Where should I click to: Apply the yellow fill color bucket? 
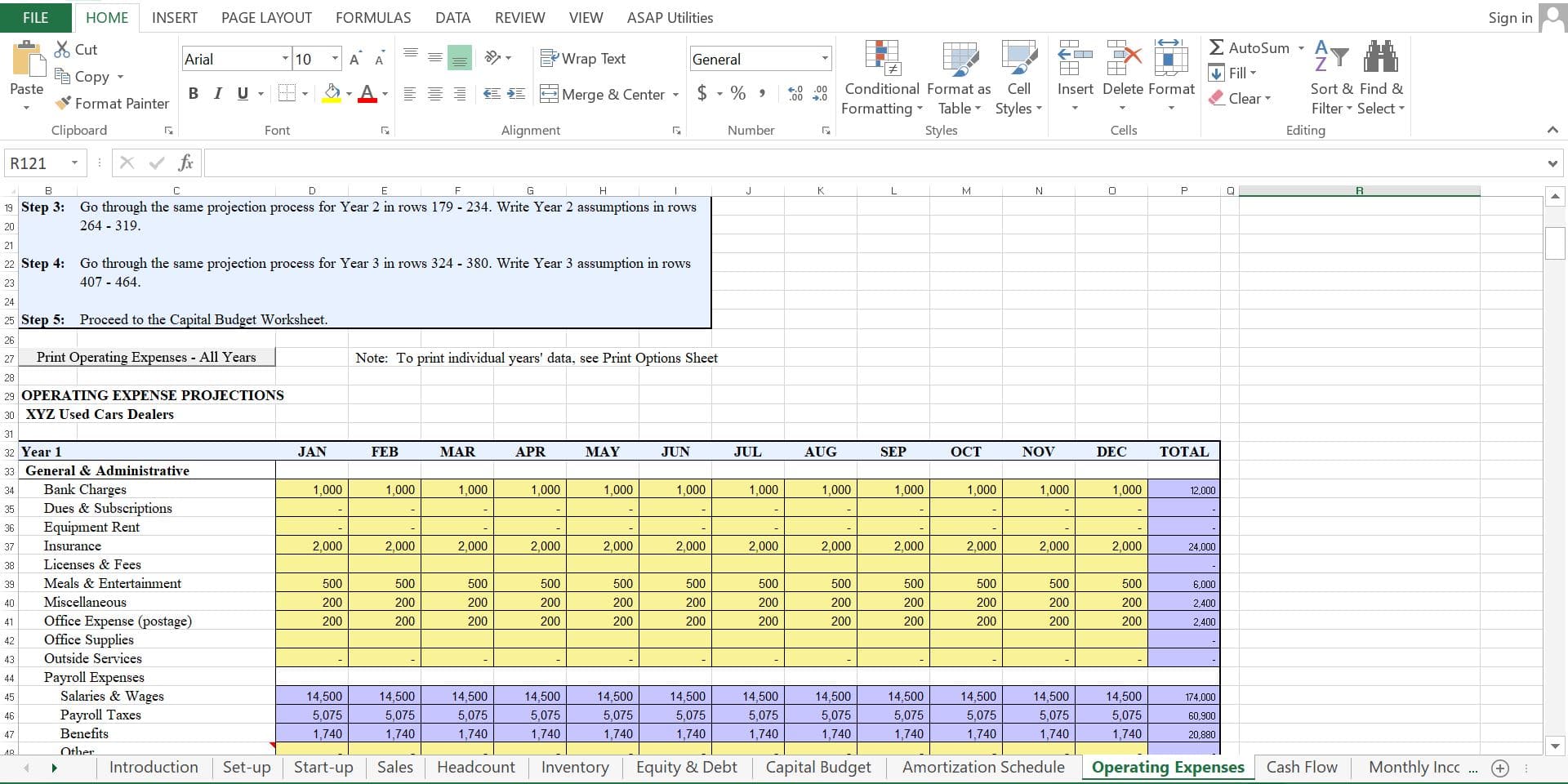[332, 93]
